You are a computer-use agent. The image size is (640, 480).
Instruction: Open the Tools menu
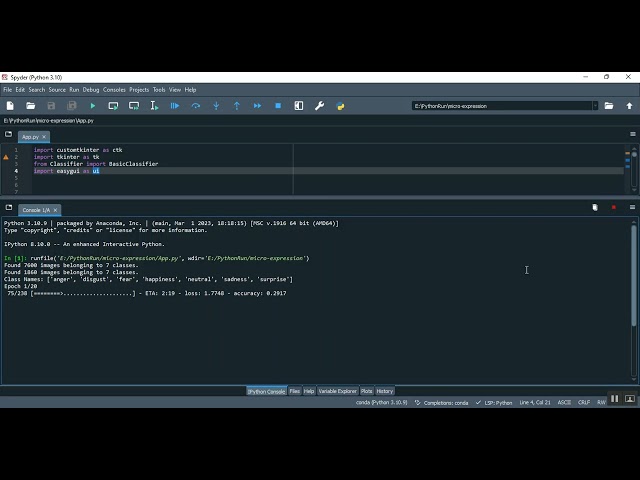click(x=159, y=90)
